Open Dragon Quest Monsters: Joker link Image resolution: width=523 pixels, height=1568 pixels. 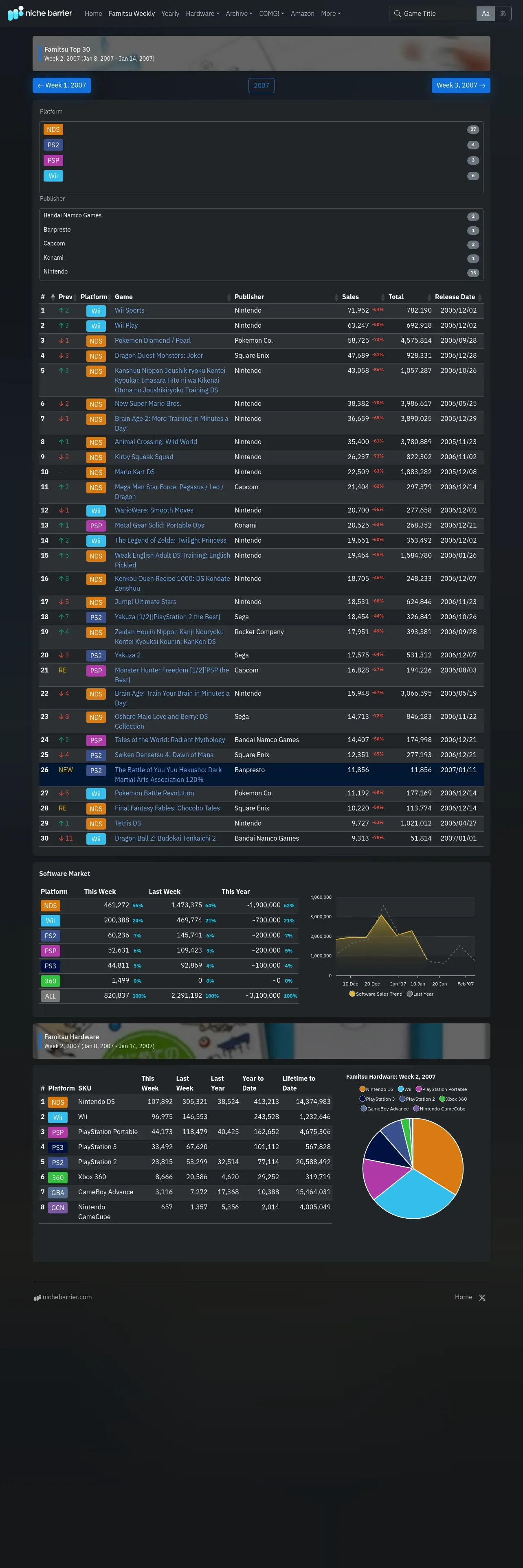159,355
